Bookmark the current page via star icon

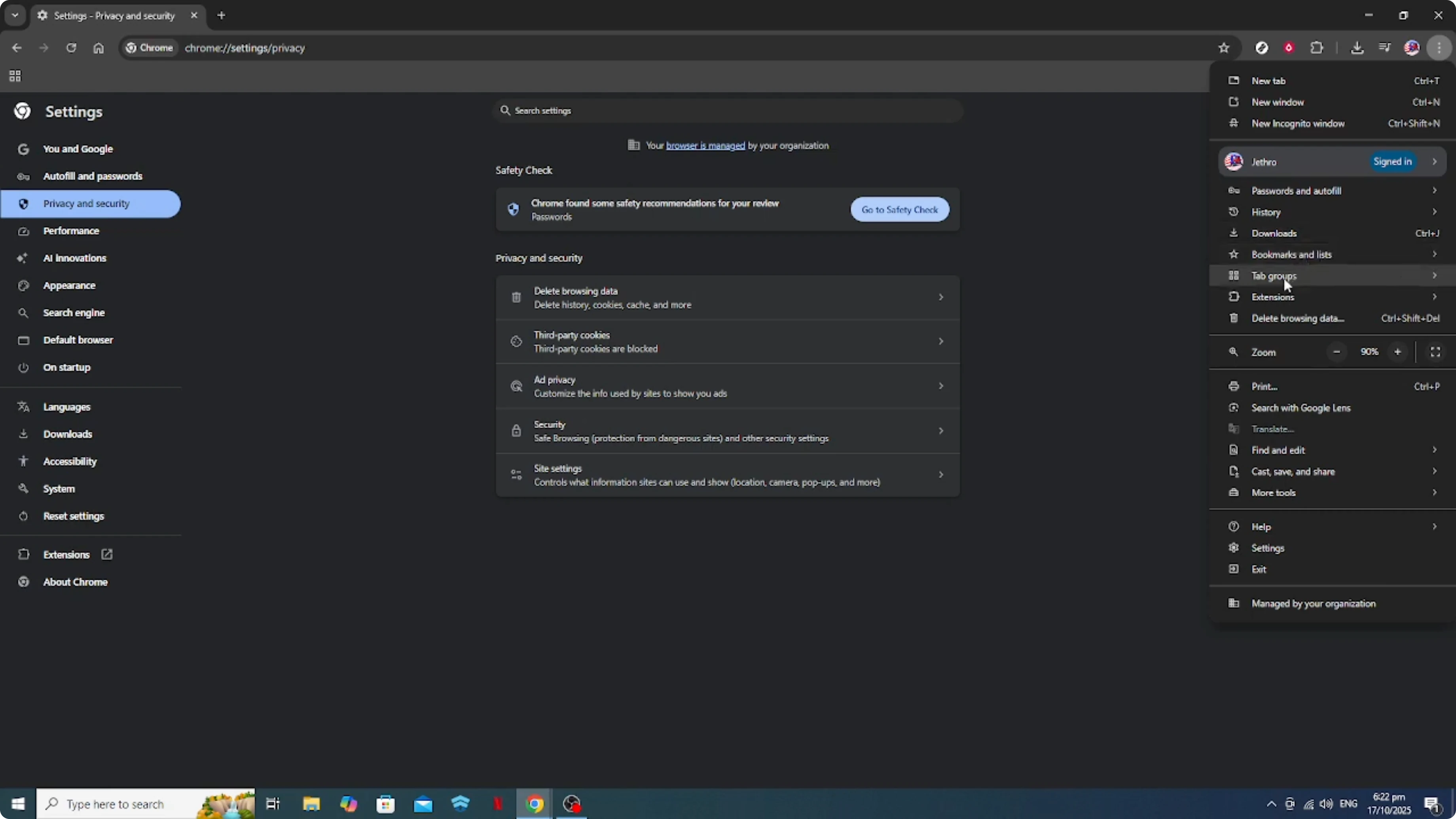pyautogui.click(x=1224, y=47)
